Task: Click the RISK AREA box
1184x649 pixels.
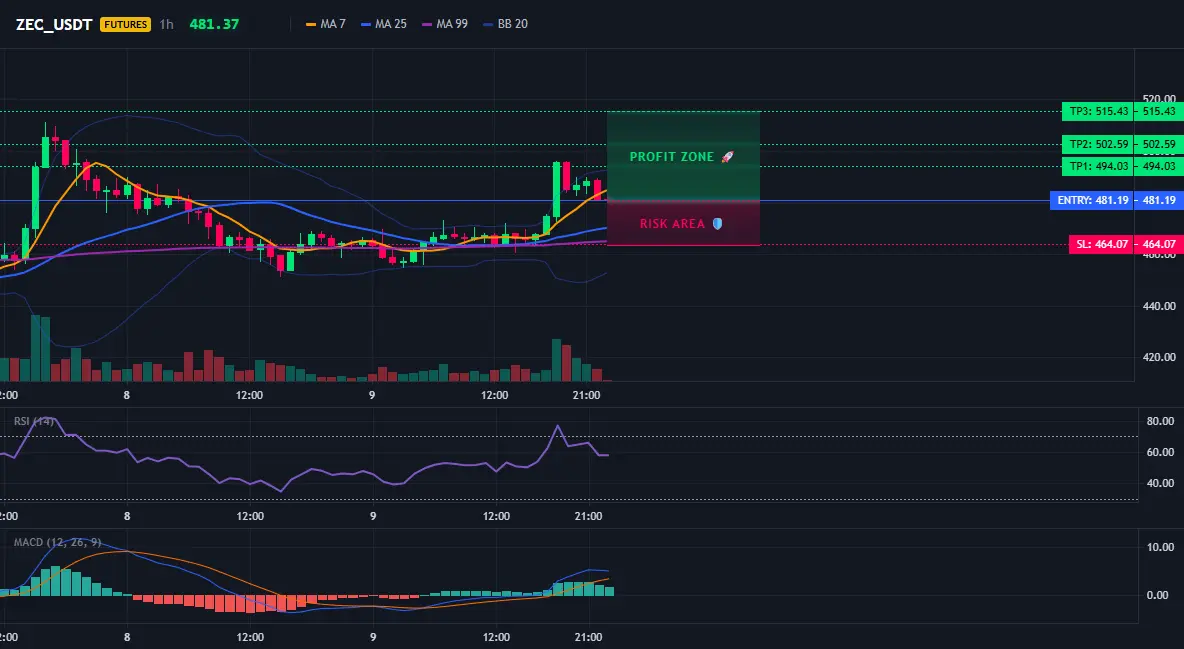Action: pyautogui.click(x=683, y=224)
